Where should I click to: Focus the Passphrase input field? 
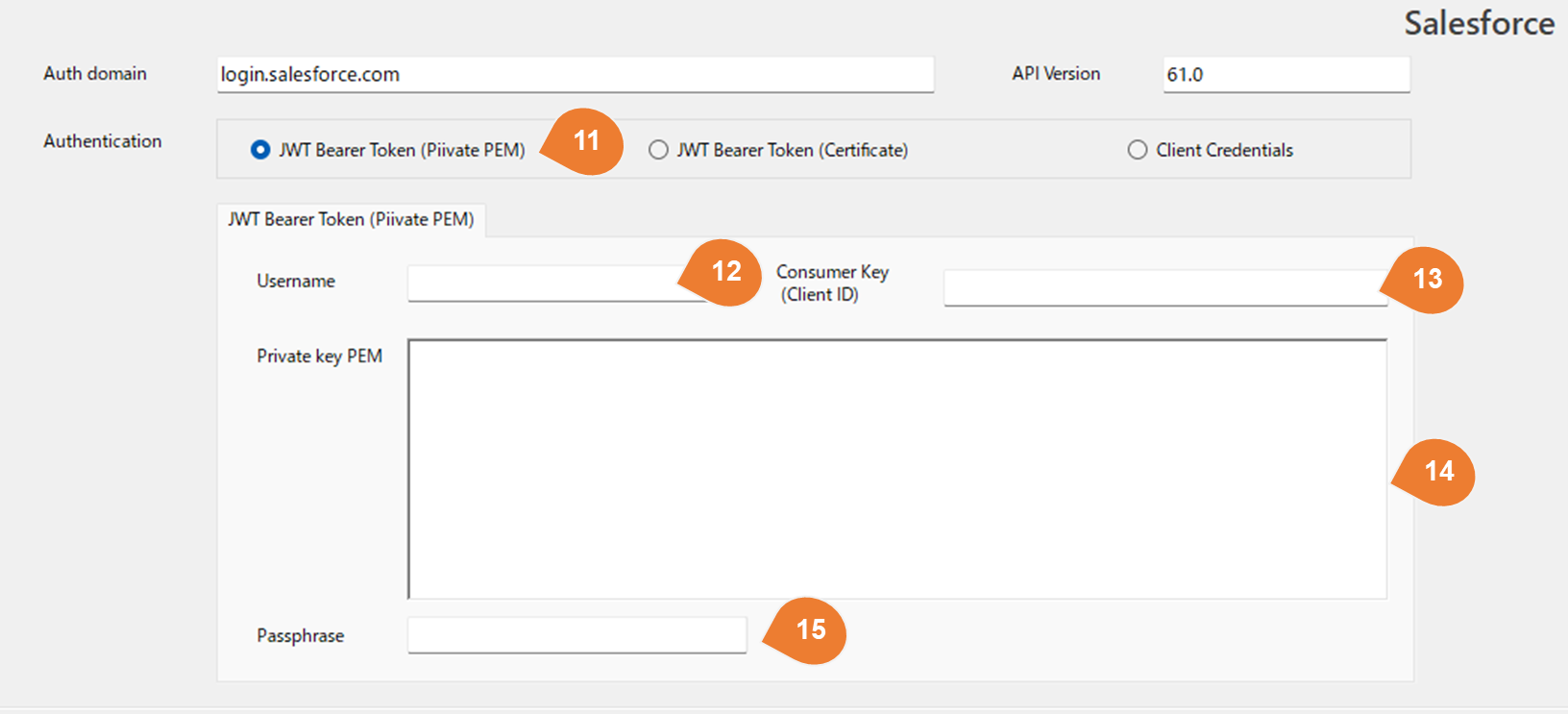click(576, 635)
